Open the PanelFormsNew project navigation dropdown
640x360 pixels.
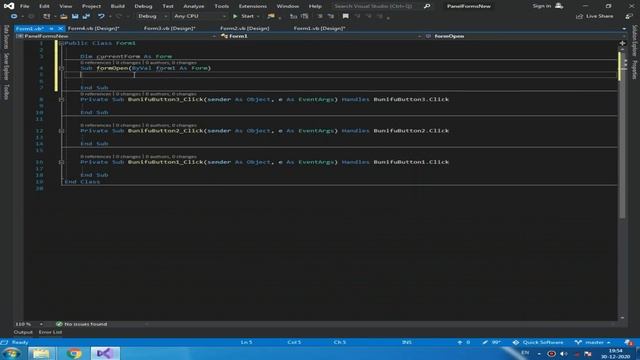pos(116,36)
